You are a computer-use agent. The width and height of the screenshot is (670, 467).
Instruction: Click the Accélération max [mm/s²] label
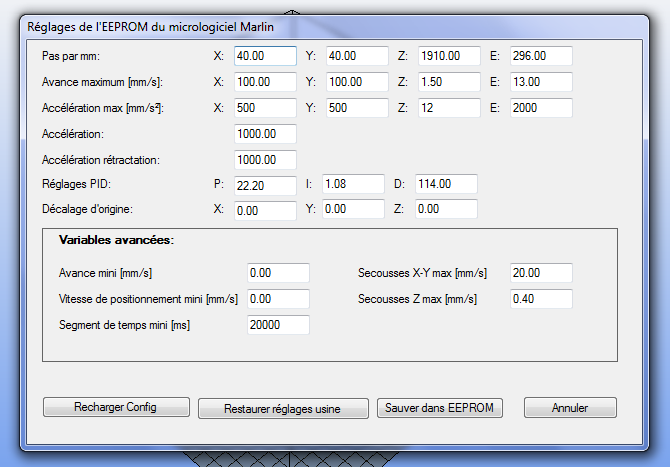tap(103, 109)
